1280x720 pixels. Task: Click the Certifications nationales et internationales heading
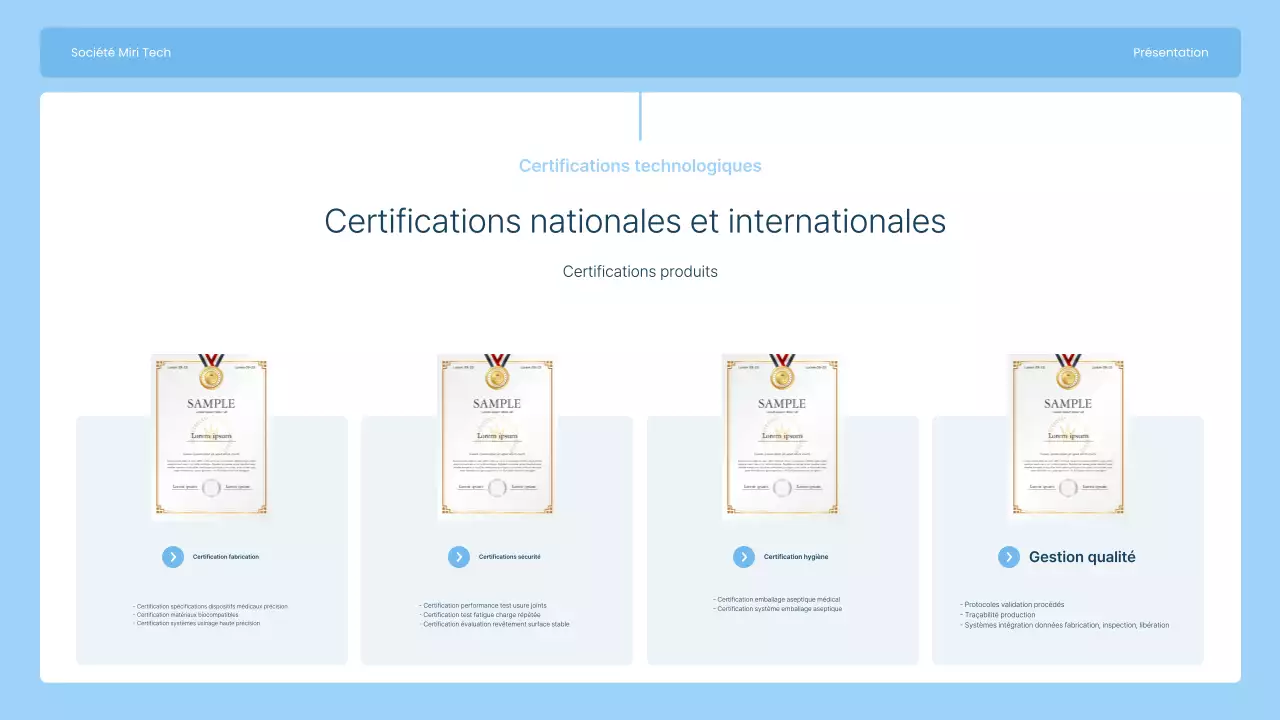tap(635, 221)
